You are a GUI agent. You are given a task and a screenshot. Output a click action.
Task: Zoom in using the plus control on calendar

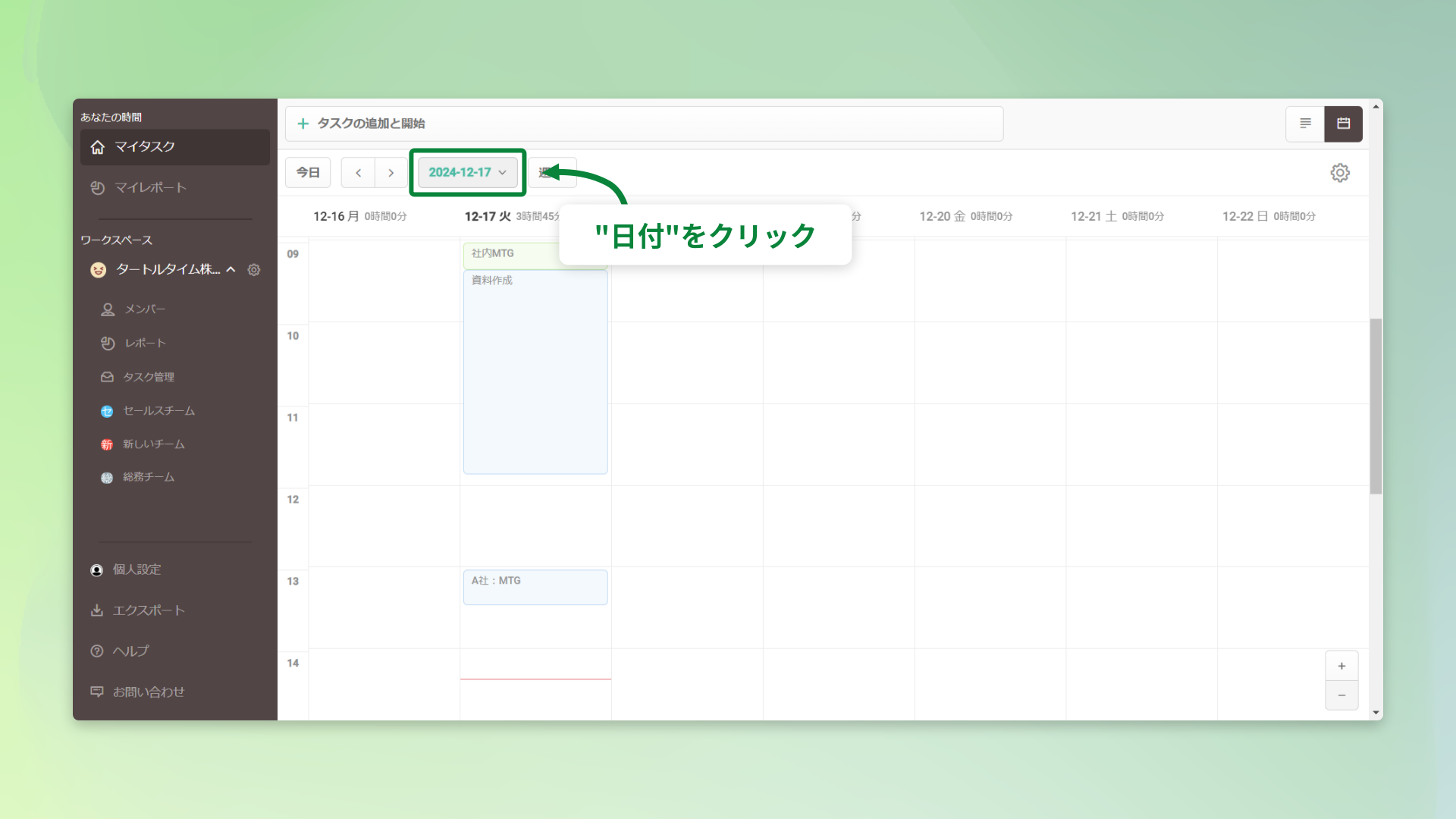1341,665
